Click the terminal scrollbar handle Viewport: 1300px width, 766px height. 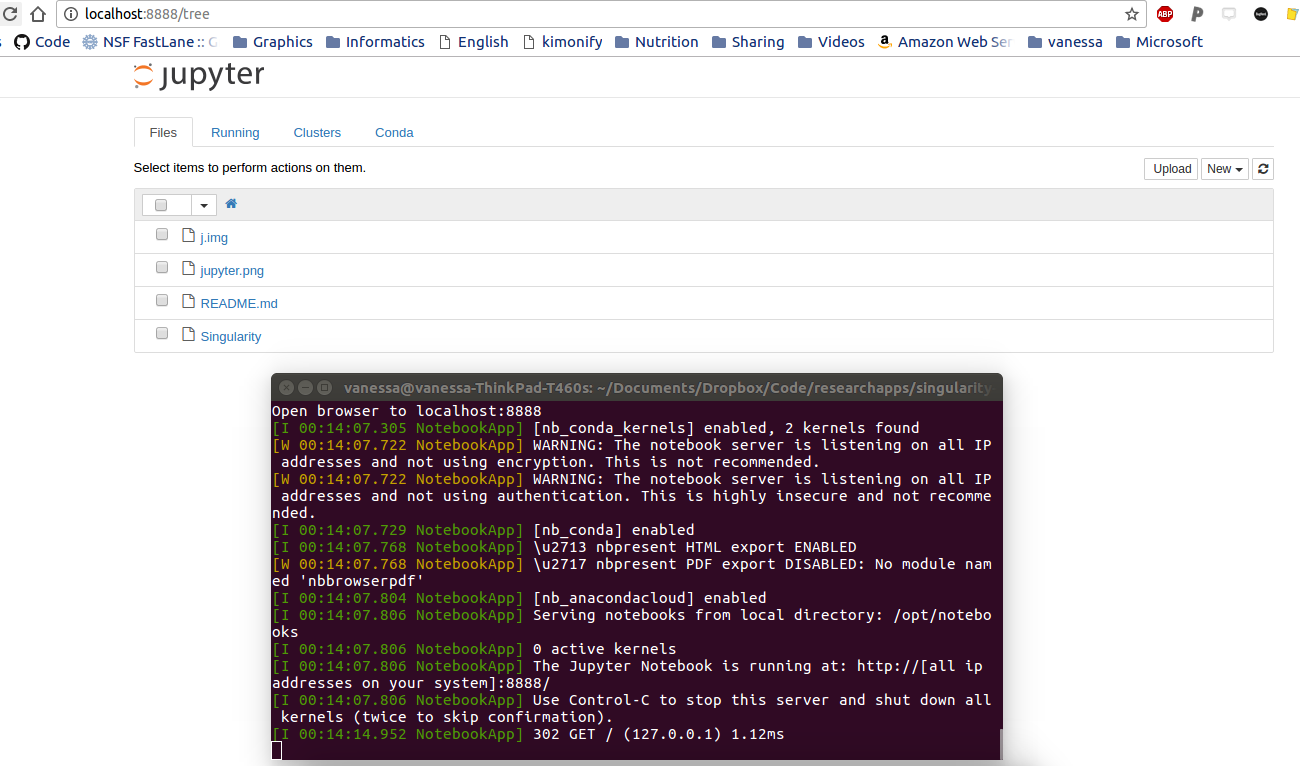pyautogui.click(x=999, y=745)
